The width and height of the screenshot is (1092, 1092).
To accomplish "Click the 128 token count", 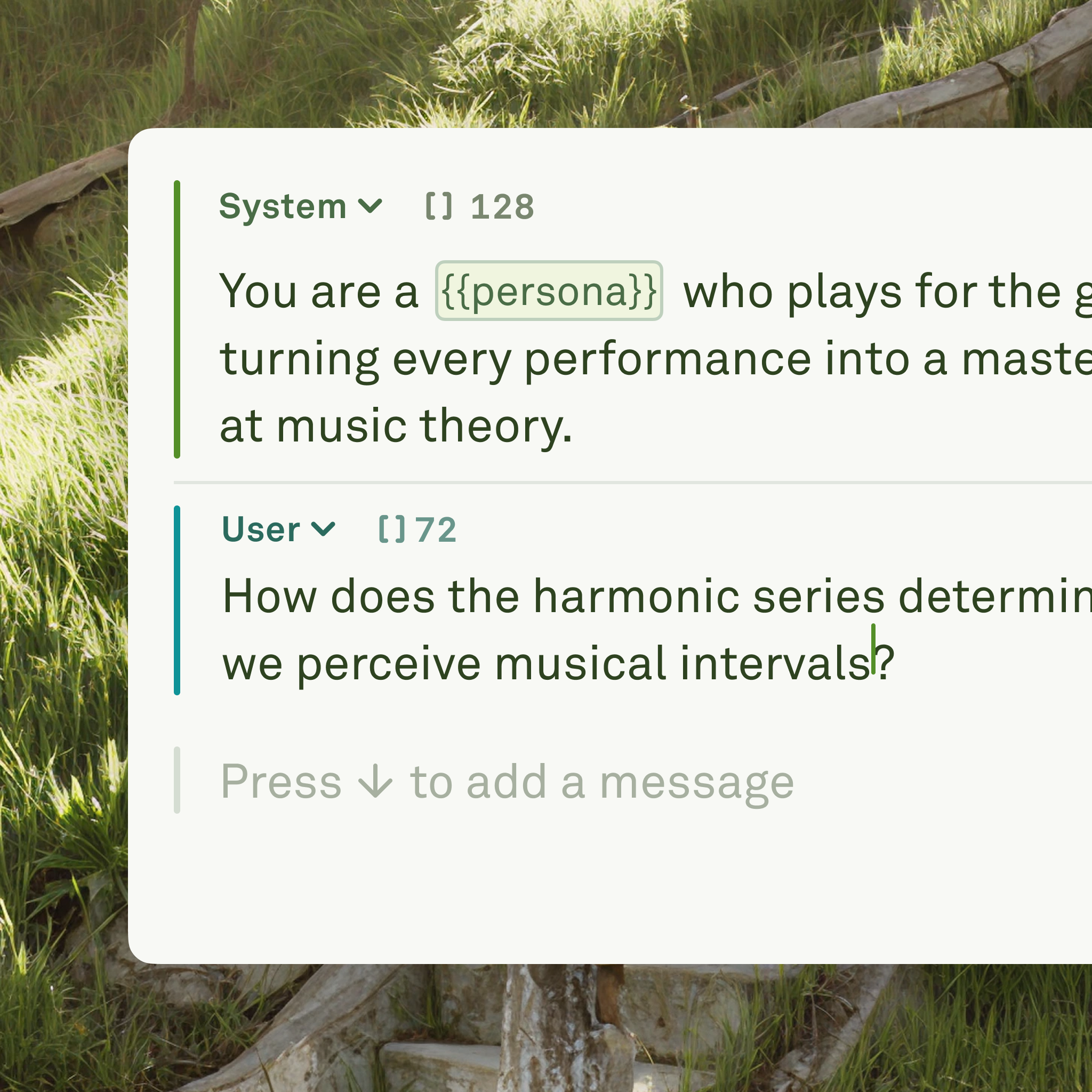I will point(502,207).
